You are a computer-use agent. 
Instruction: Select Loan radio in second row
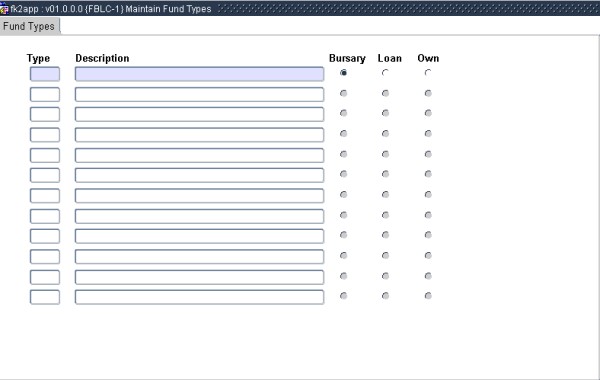click(x=385, y=93)
